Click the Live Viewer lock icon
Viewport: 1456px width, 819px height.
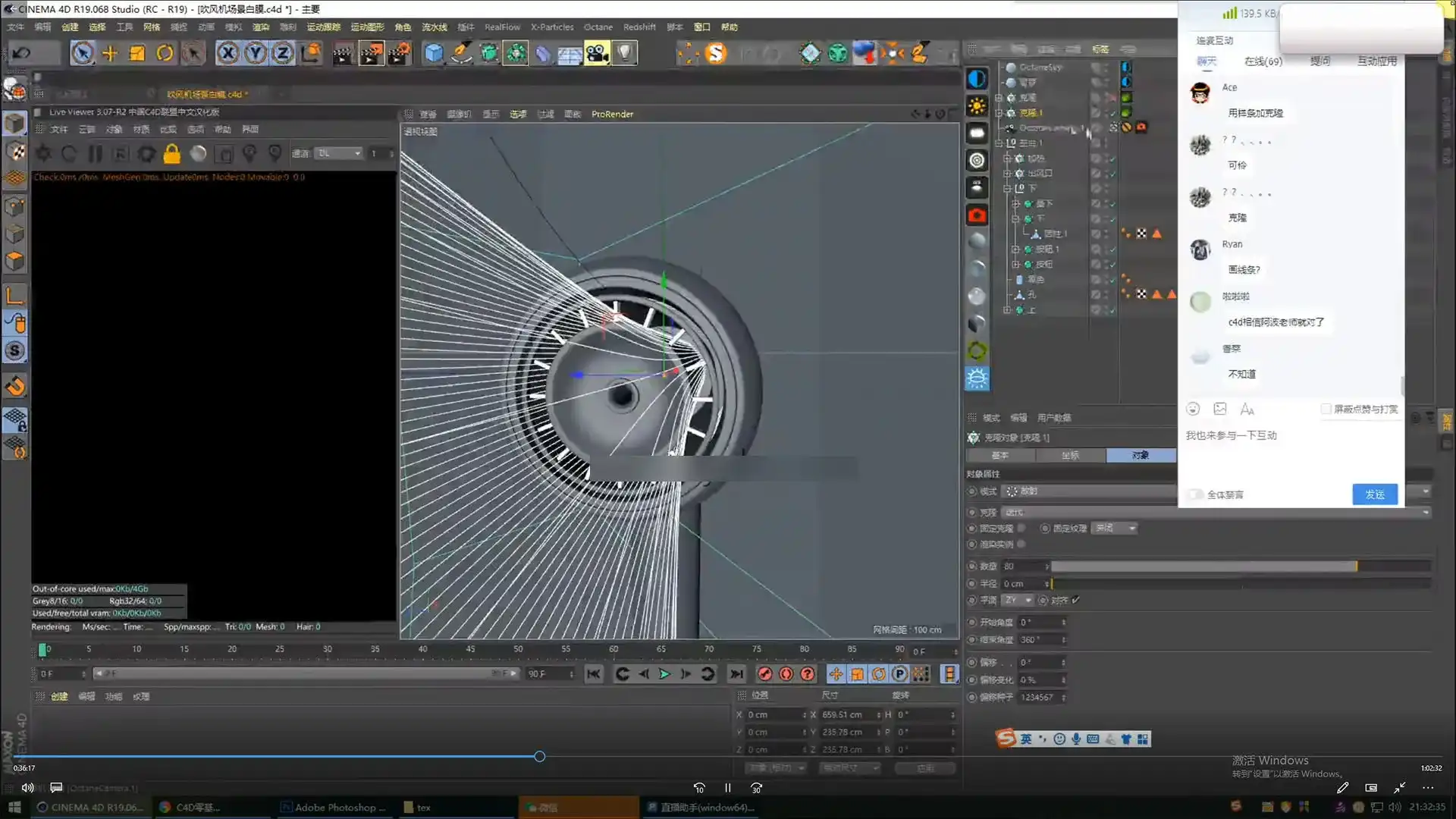point(172,154)
